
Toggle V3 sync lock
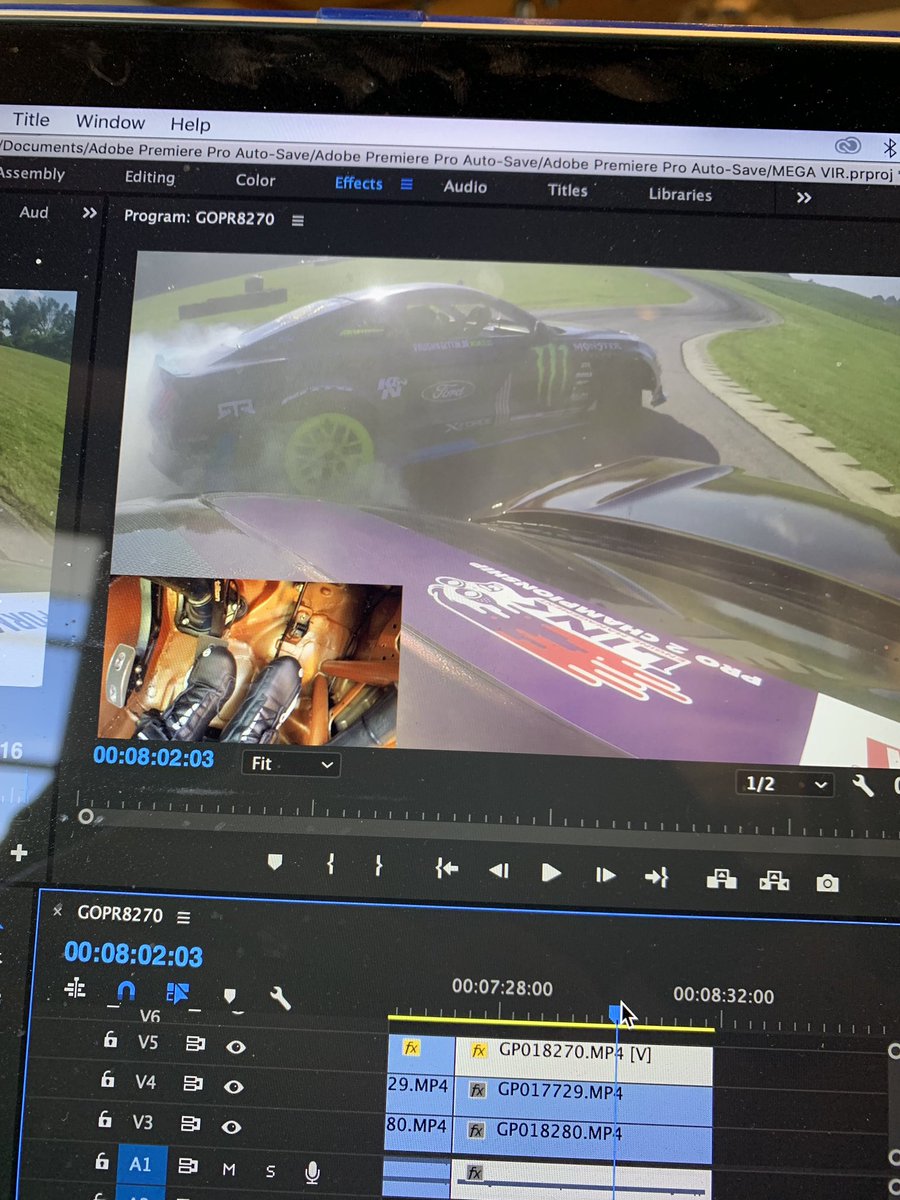coord(190,1125)
